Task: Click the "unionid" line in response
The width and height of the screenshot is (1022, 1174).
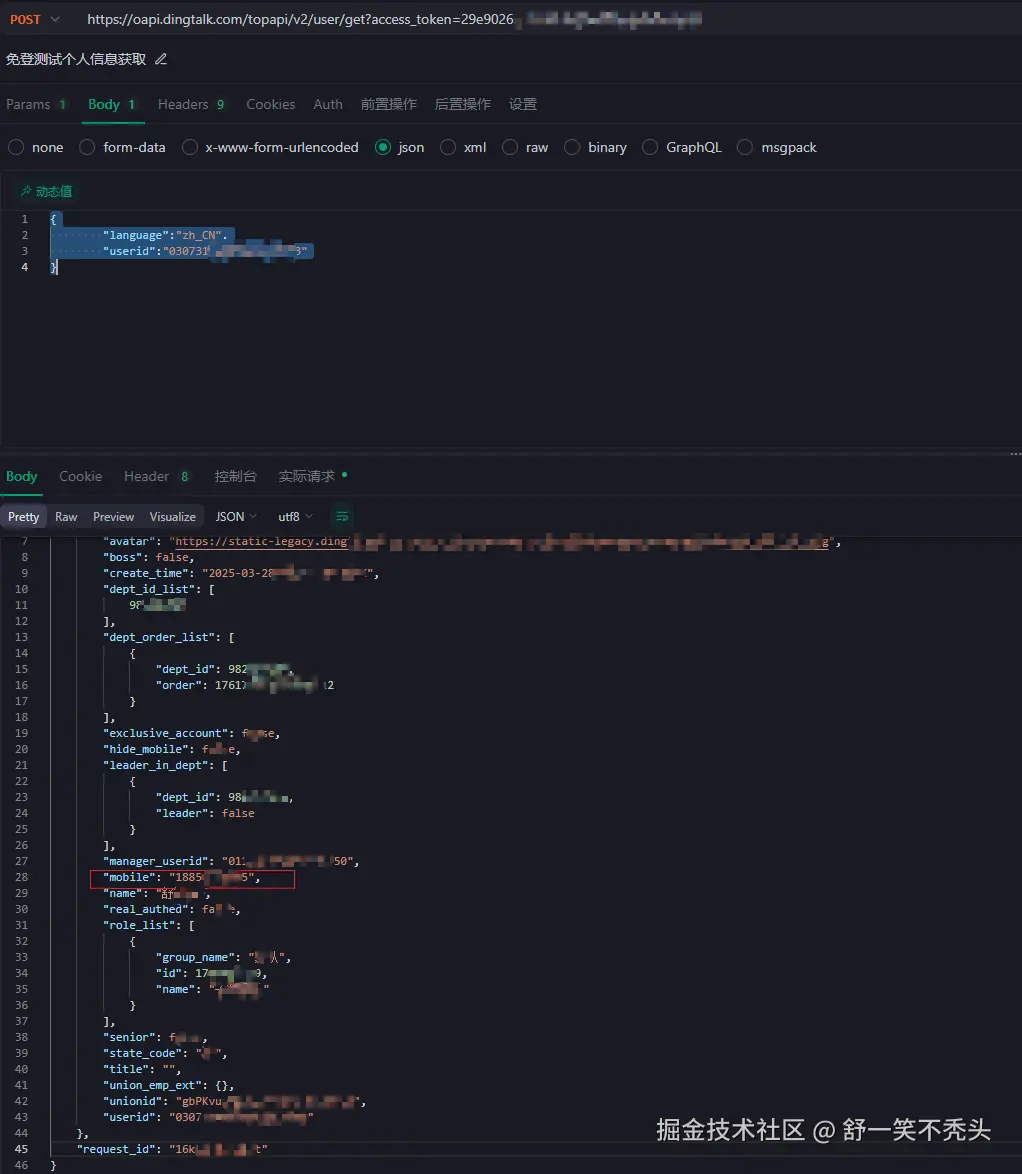Action: pyautogui.click(x=234, y=1101)
